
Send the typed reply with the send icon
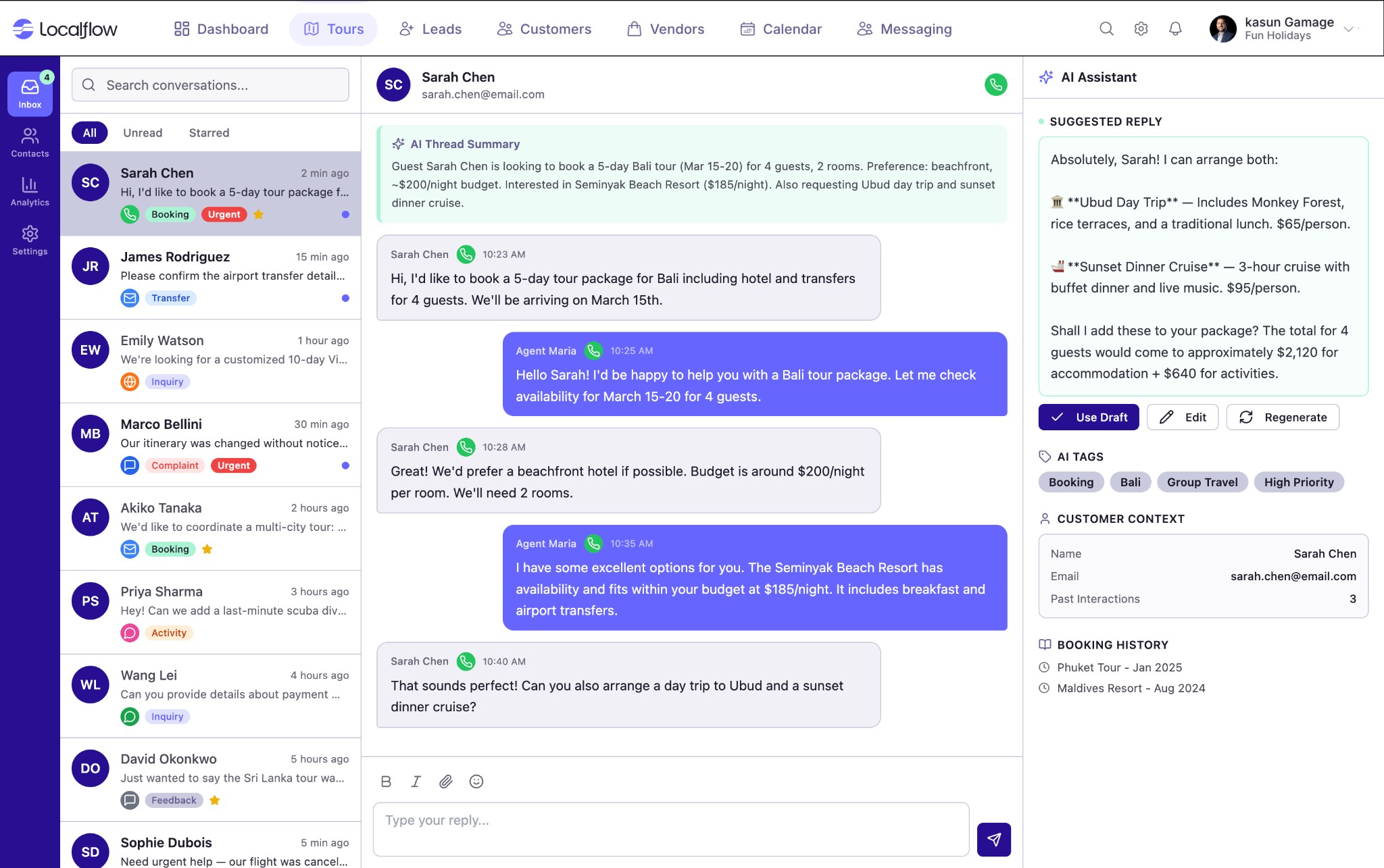tap(994, 840)
